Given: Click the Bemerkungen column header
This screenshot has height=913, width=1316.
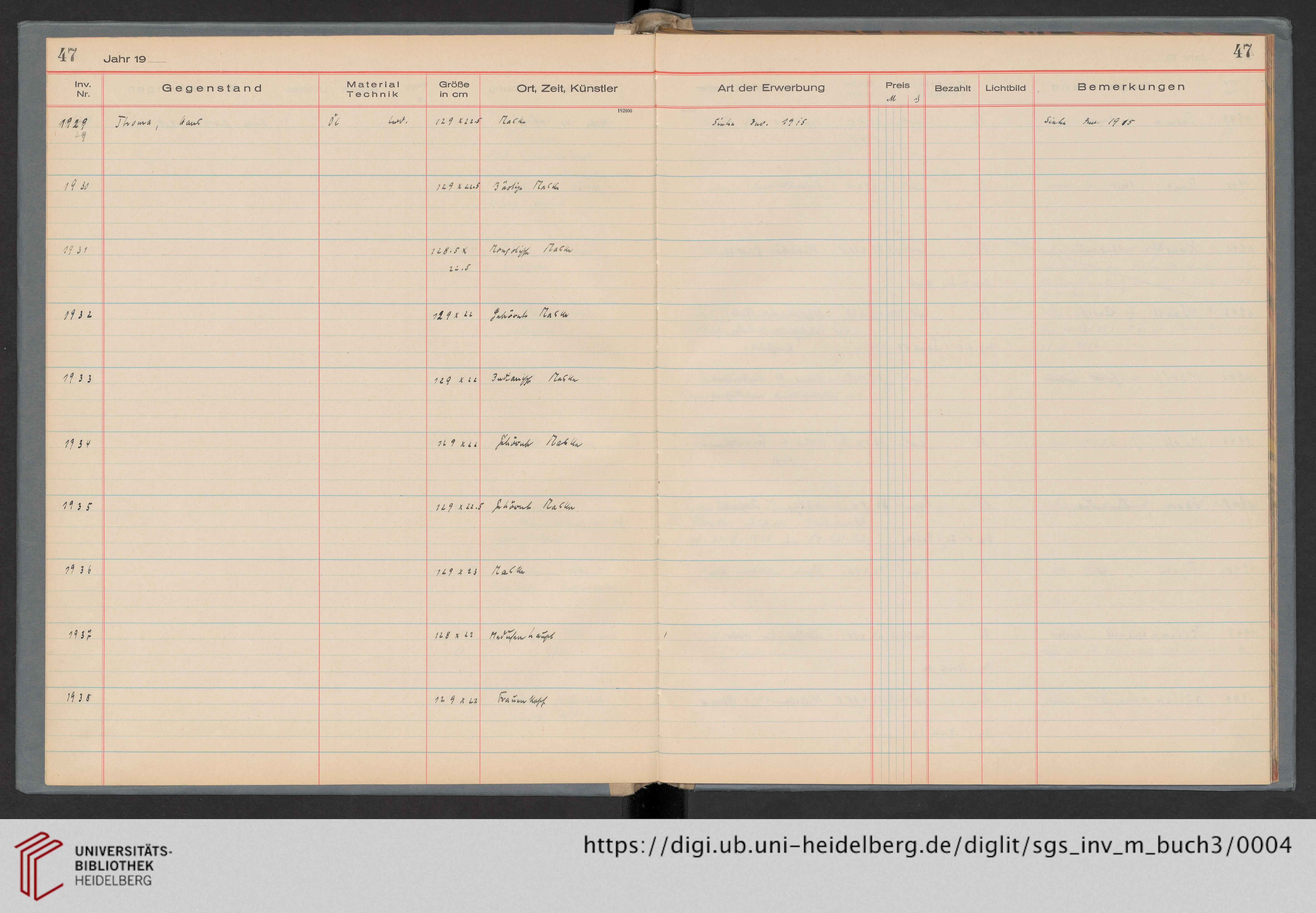Looking at the screenshot, I should click(1131, 87).
